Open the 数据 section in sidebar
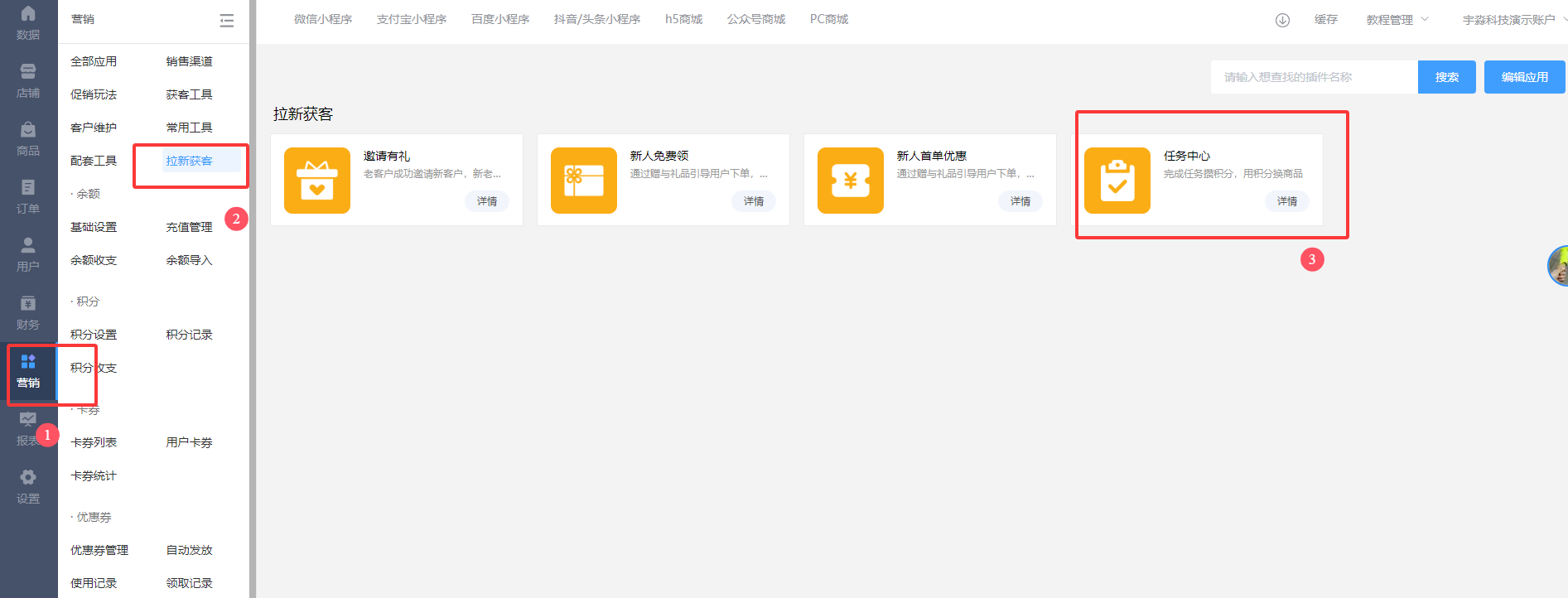This screenshot has width=1568, height=598. coord(28,23)
